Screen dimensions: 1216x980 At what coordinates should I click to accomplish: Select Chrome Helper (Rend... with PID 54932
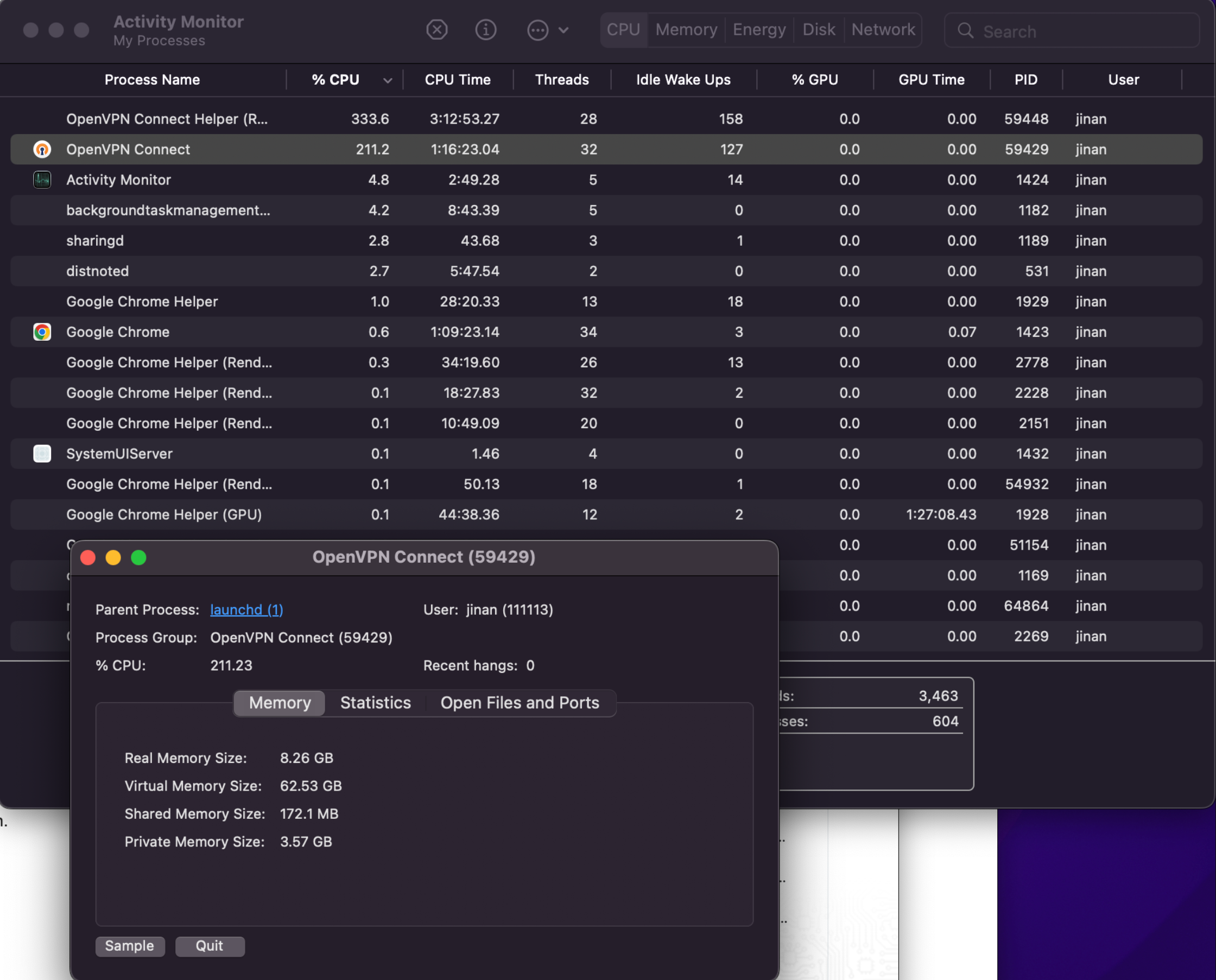click(x=606, y=484)
